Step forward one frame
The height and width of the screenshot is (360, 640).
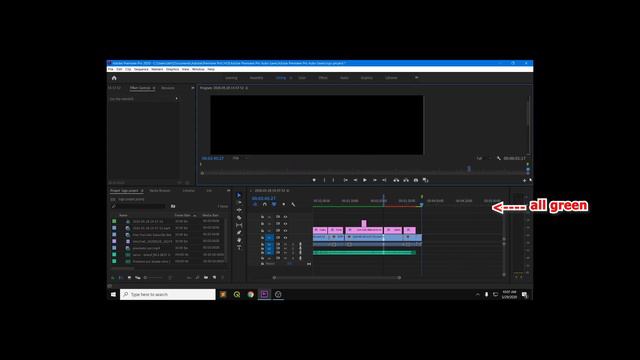(x=375, y=180)
